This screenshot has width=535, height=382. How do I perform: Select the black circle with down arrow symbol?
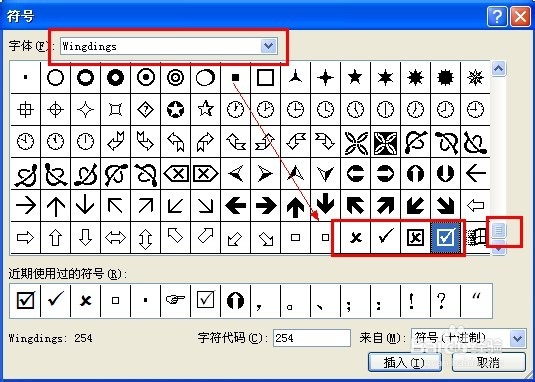tap(445, 174)
